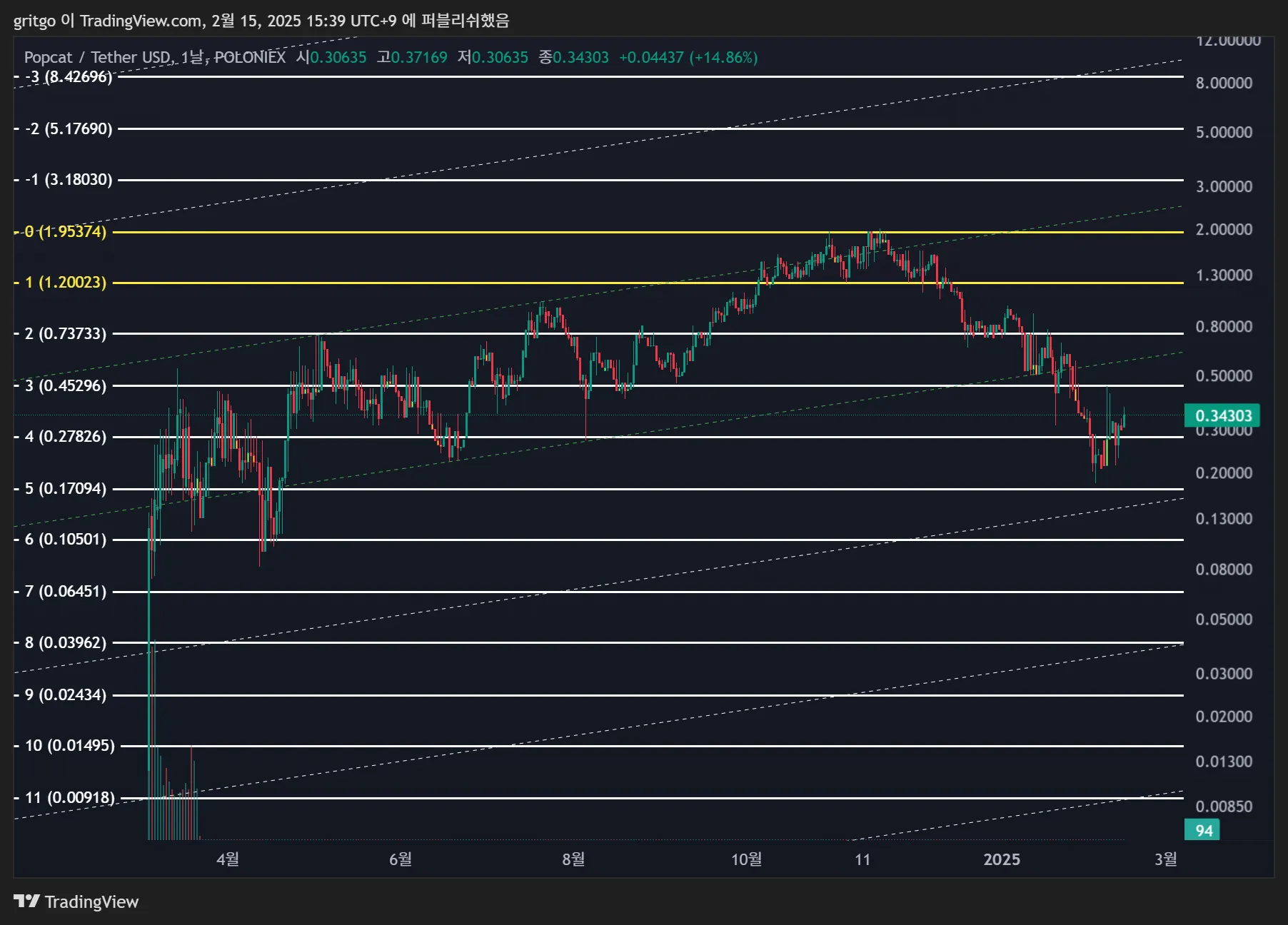Screen dimensions: 1288x925
Task: Click the Fibonacci level label -1 (3.18030)
Action: click(x=69, y=179)
